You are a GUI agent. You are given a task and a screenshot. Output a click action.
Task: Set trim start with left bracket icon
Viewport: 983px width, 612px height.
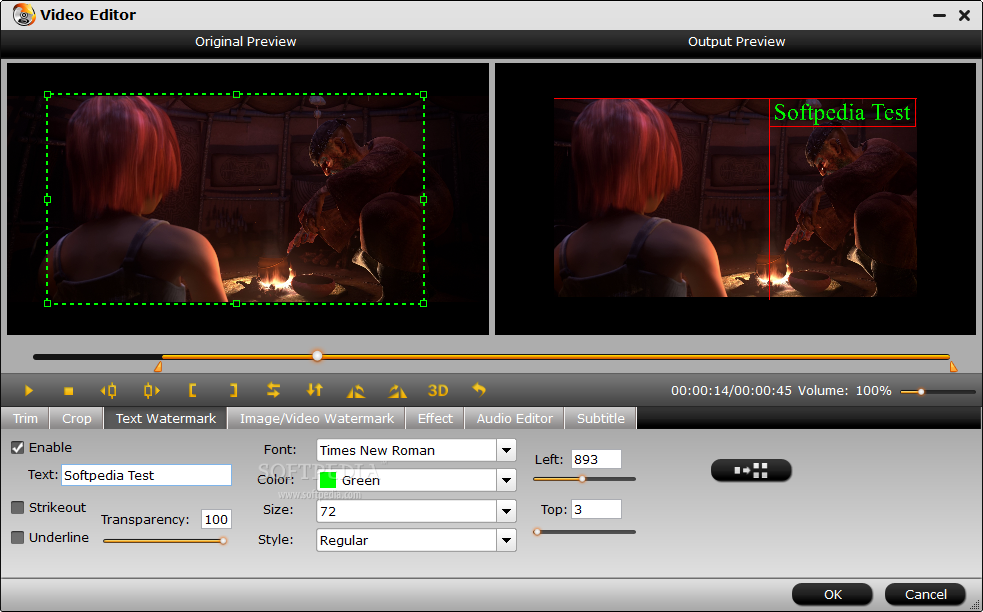pyautogui.click(x=192, y=391)
